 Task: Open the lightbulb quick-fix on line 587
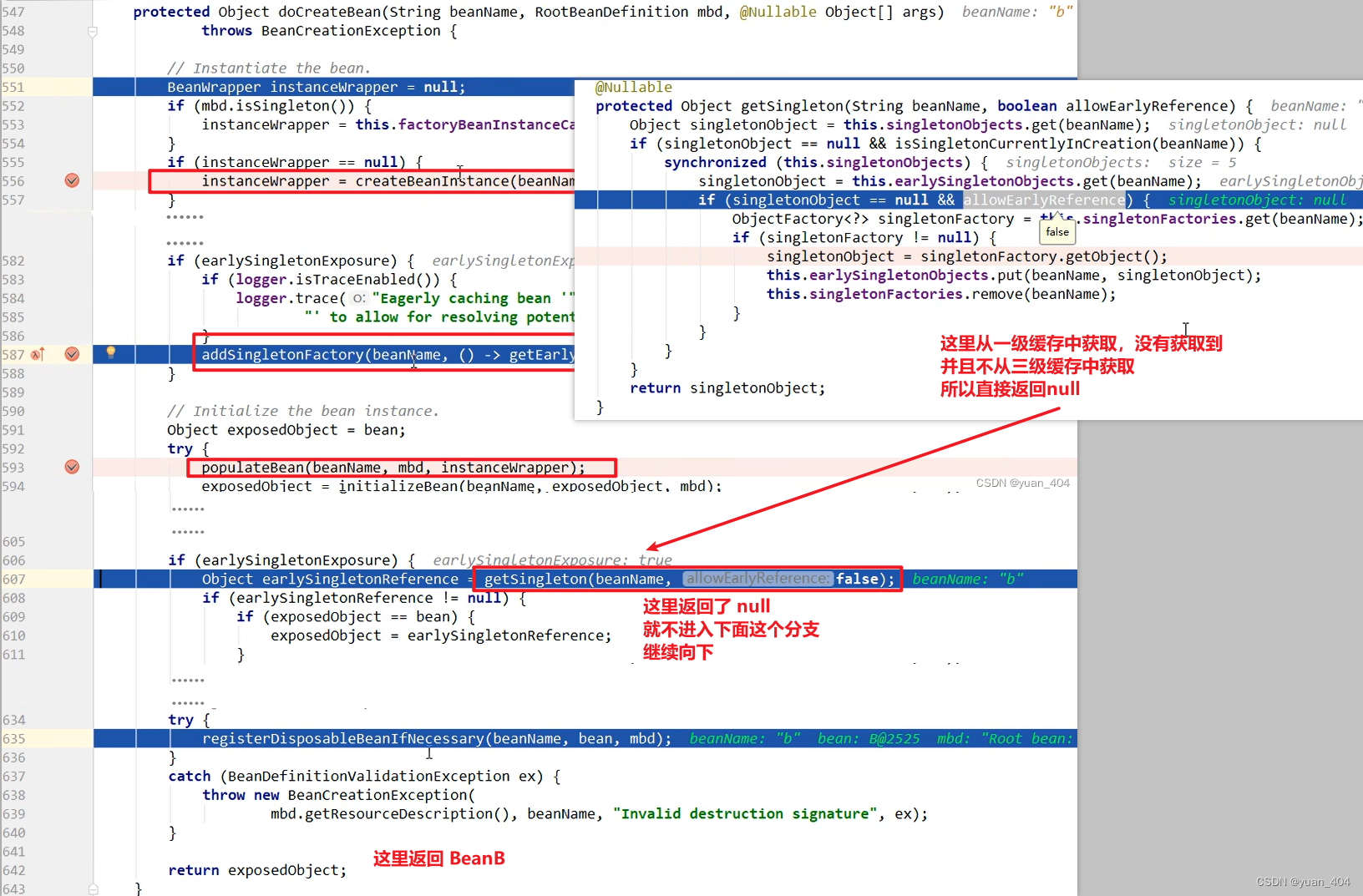(x=110, y=353)
